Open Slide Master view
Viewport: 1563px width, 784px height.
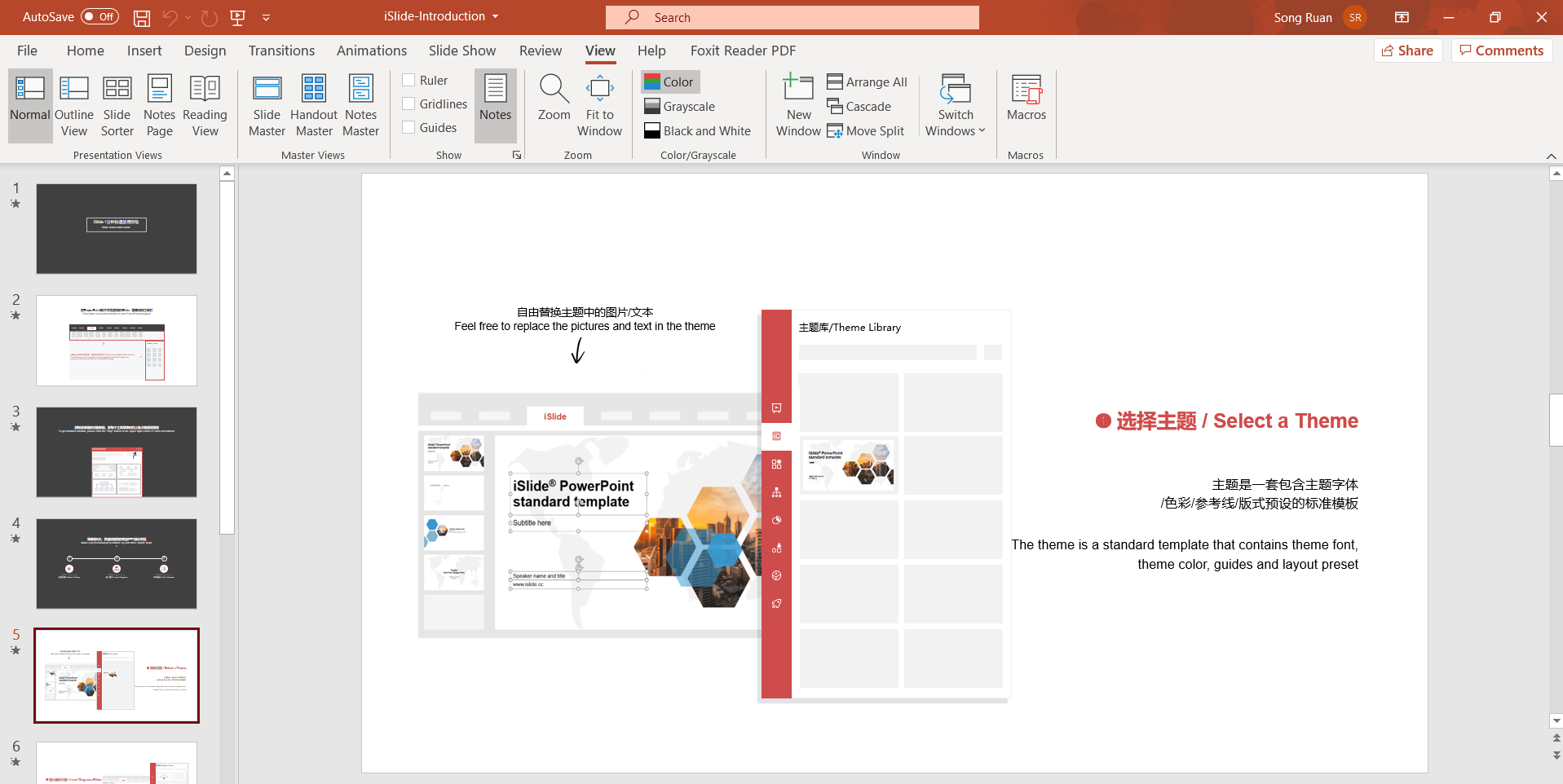267,106
